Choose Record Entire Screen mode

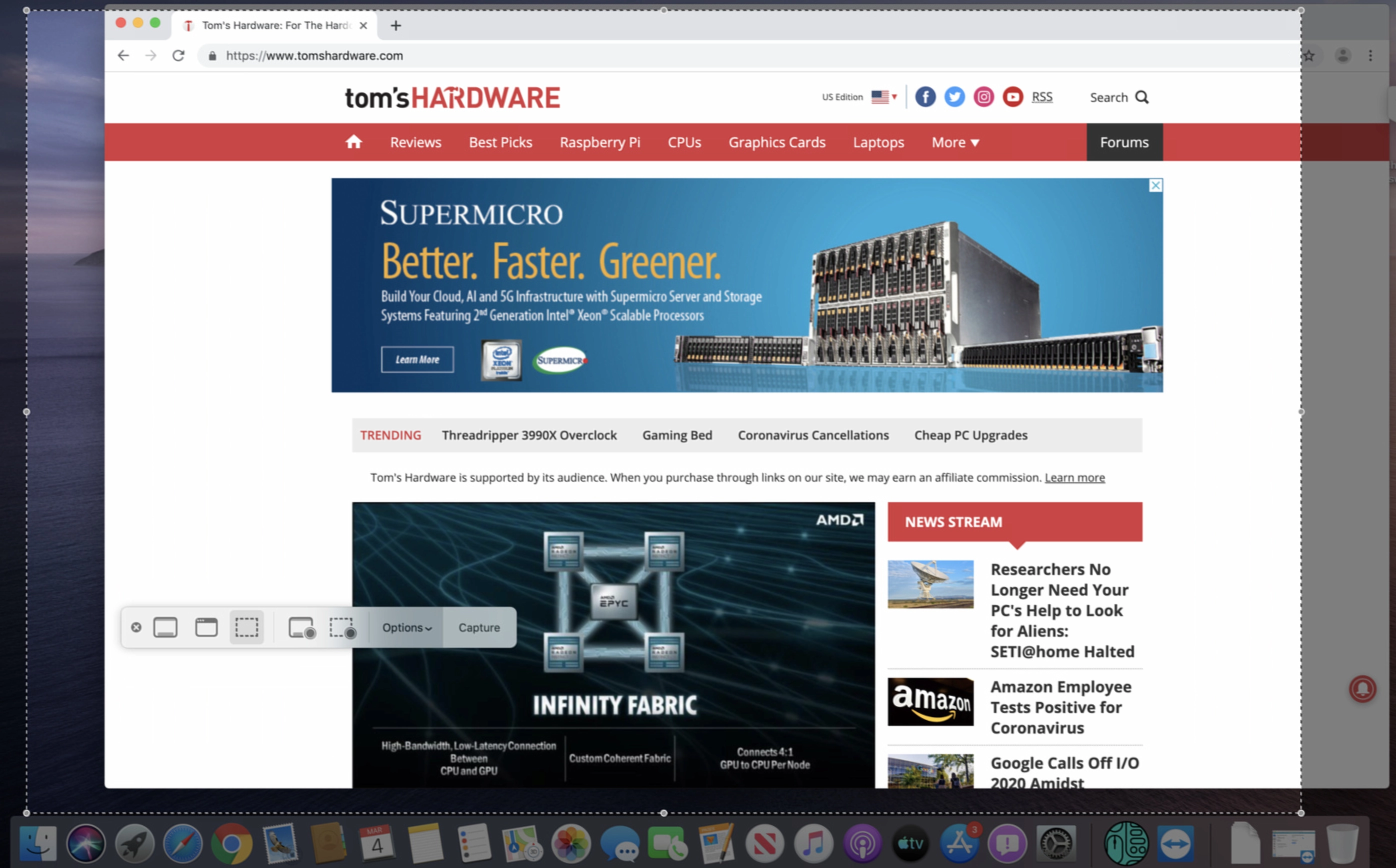click(301, 627)
